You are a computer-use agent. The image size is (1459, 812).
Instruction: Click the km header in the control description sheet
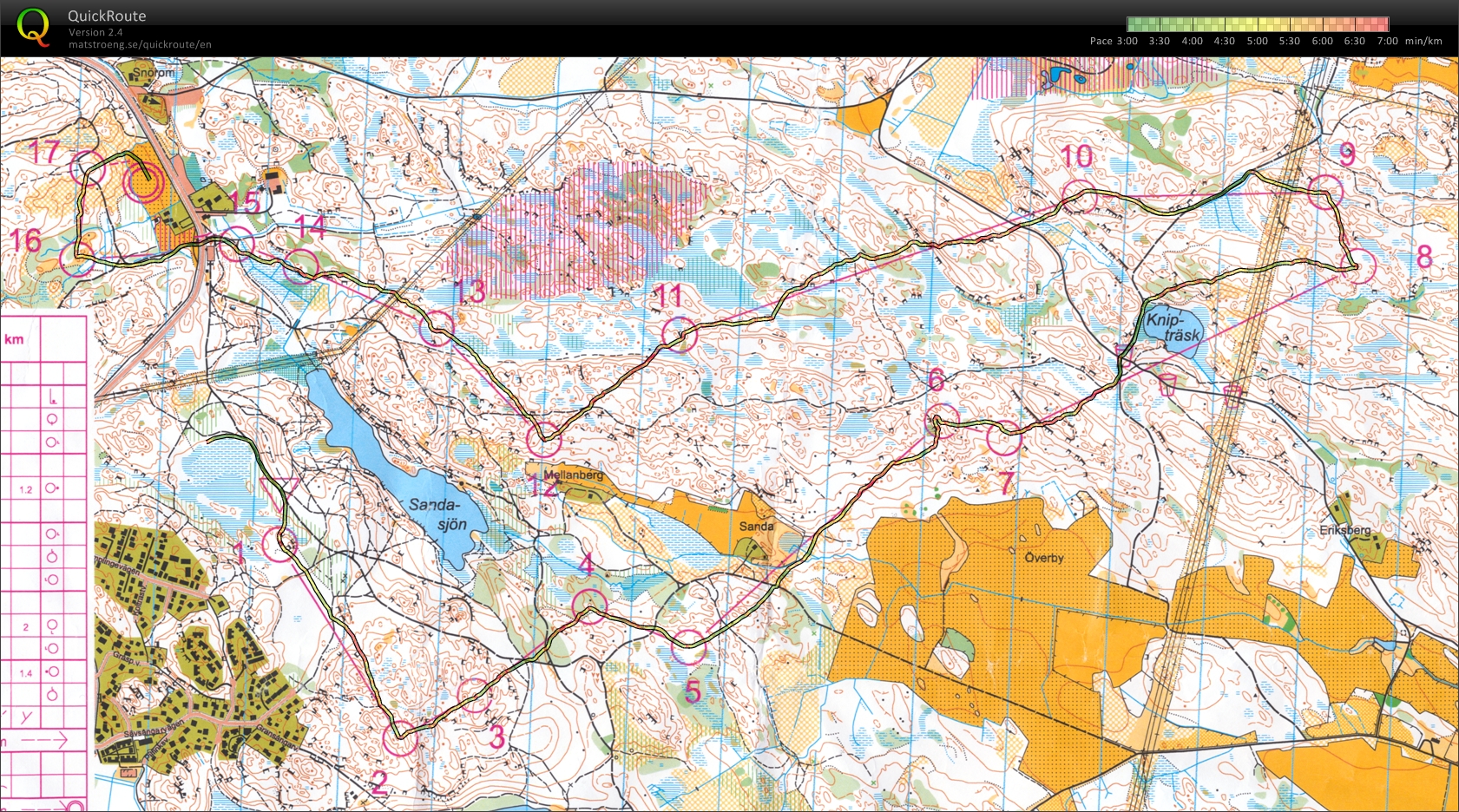14,339
